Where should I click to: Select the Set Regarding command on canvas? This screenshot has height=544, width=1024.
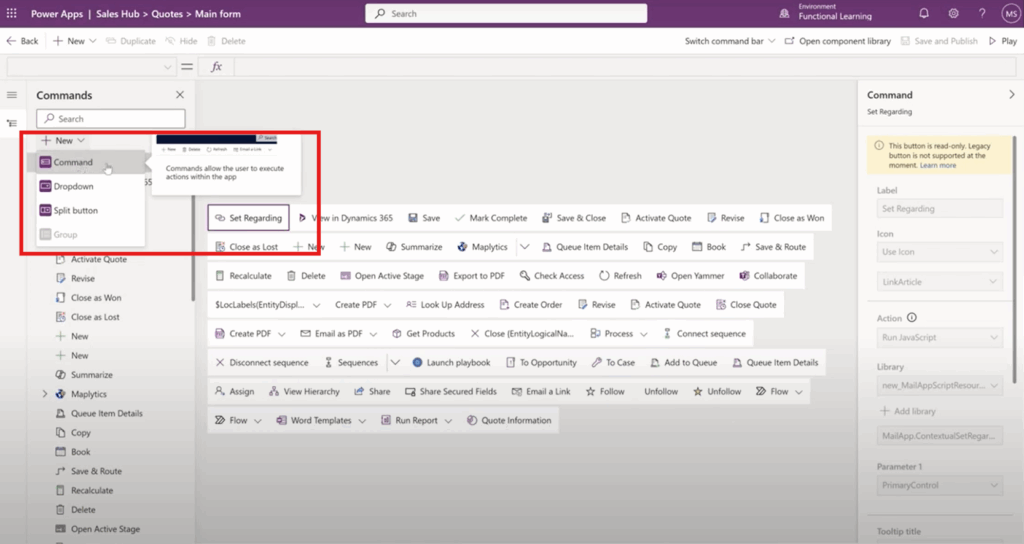pyautogui.click(x=249, y=218)
